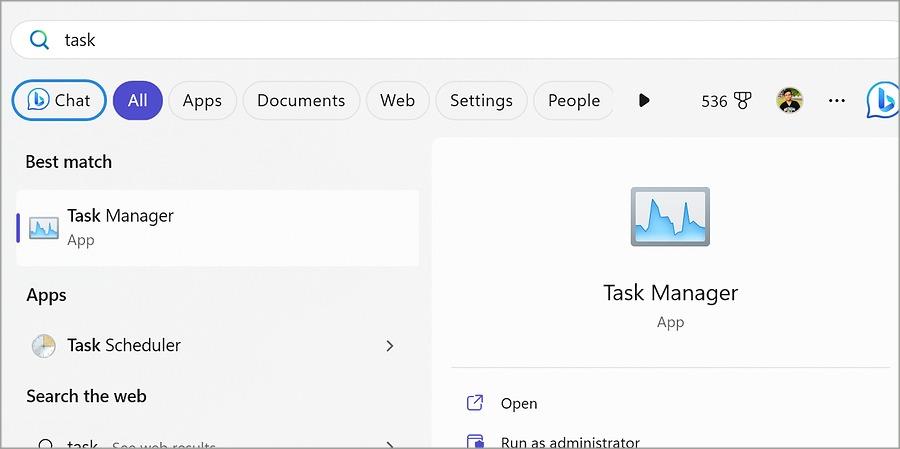Image resolution: width=900 pixels, height=449 pixels.
Task: Click the search magnifier icon in the search box
Action: [39, 40]
